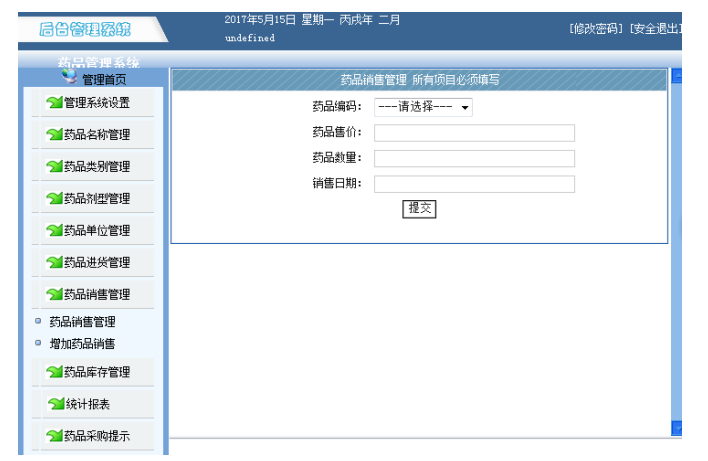Image resolution: width=708 pixels, height=461 pixels.
Task: Click the green arrow icon beside 药品单位管理
Action: click(x=54, y=230)
